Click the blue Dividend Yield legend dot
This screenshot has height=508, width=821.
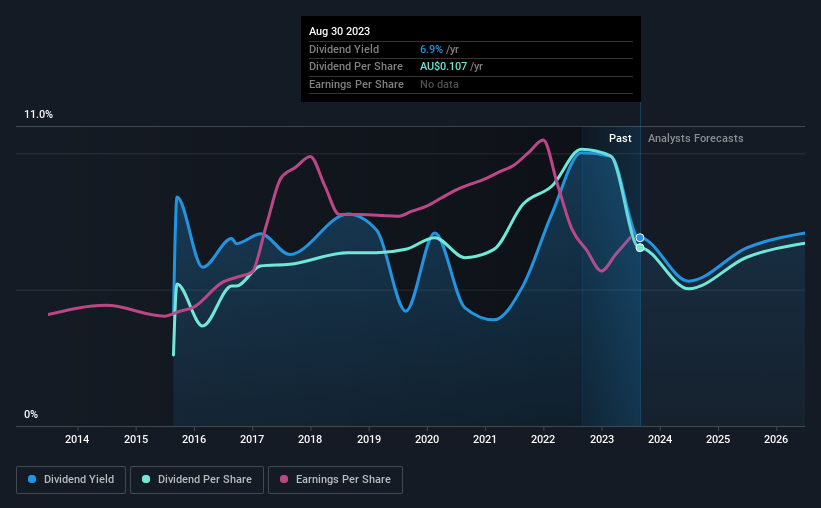tap(32, 479)
